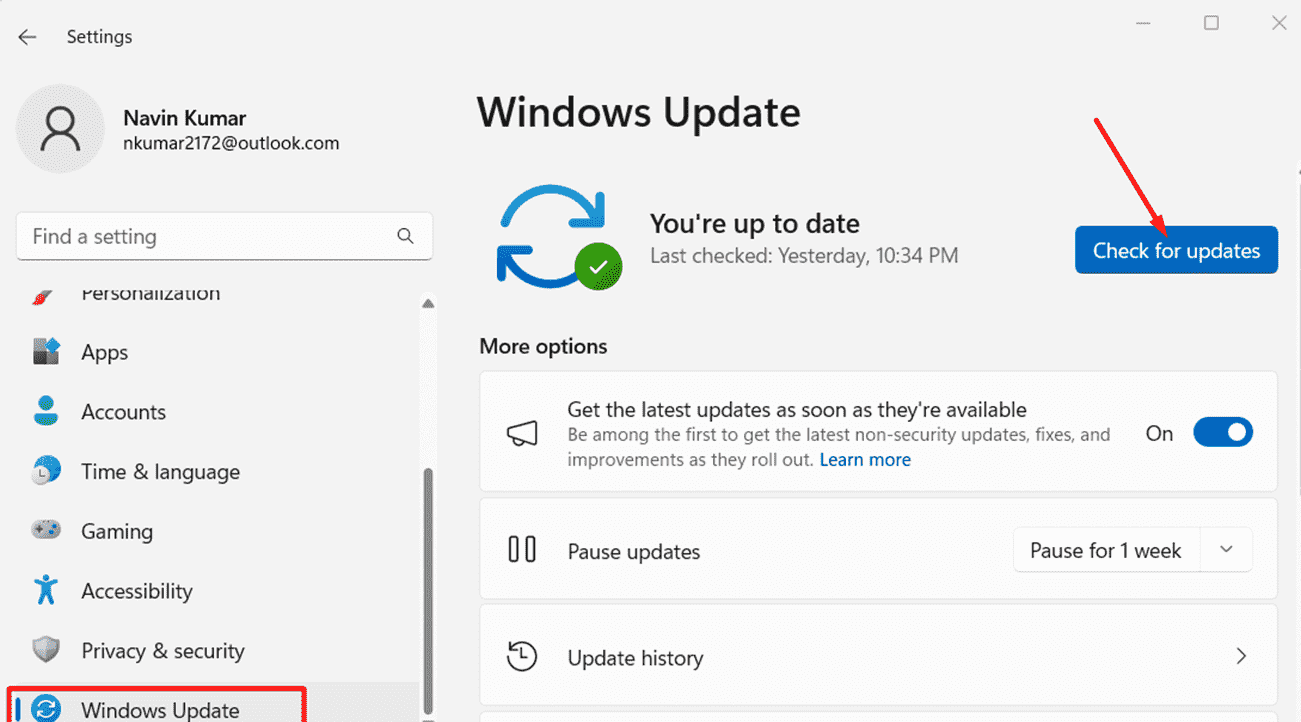
Task: Click the Check for updates button
Action: point(1176,250)
